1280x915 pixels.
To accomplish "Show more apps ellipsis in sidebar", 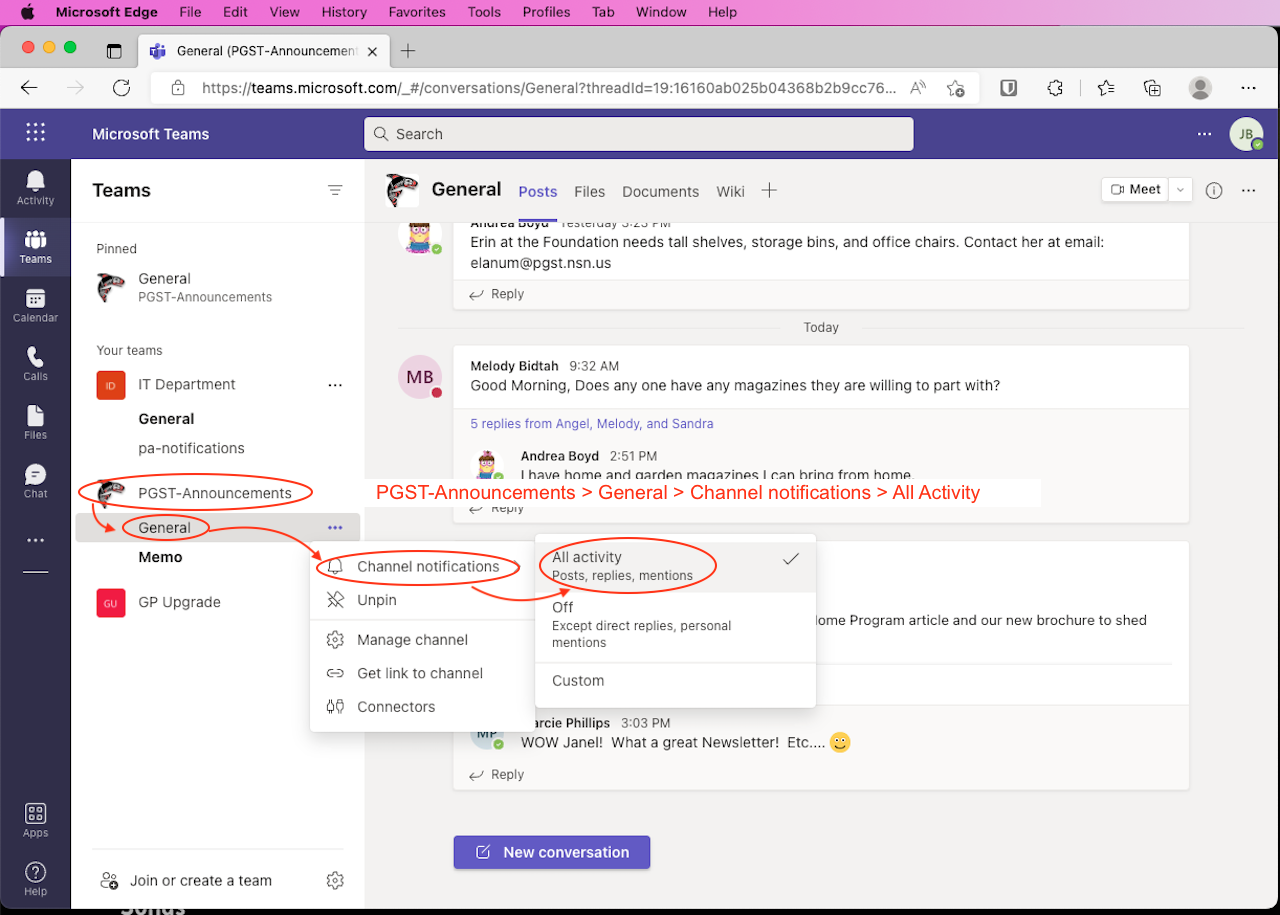I will click(35, 540).
